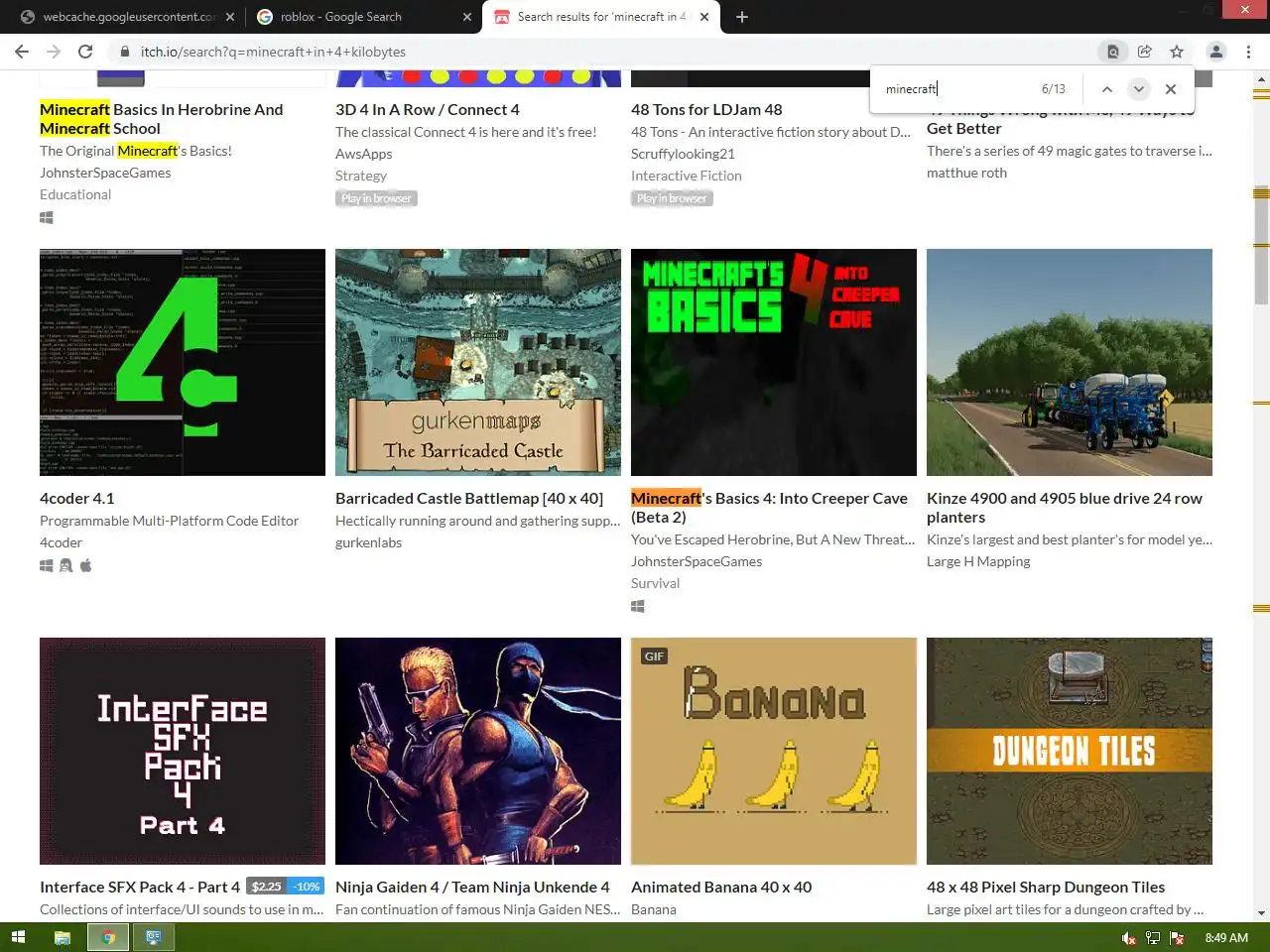Click Windows platform icon under 4coder
Viewport: 1270px width, 952px height.
click(x=46, y=565)
